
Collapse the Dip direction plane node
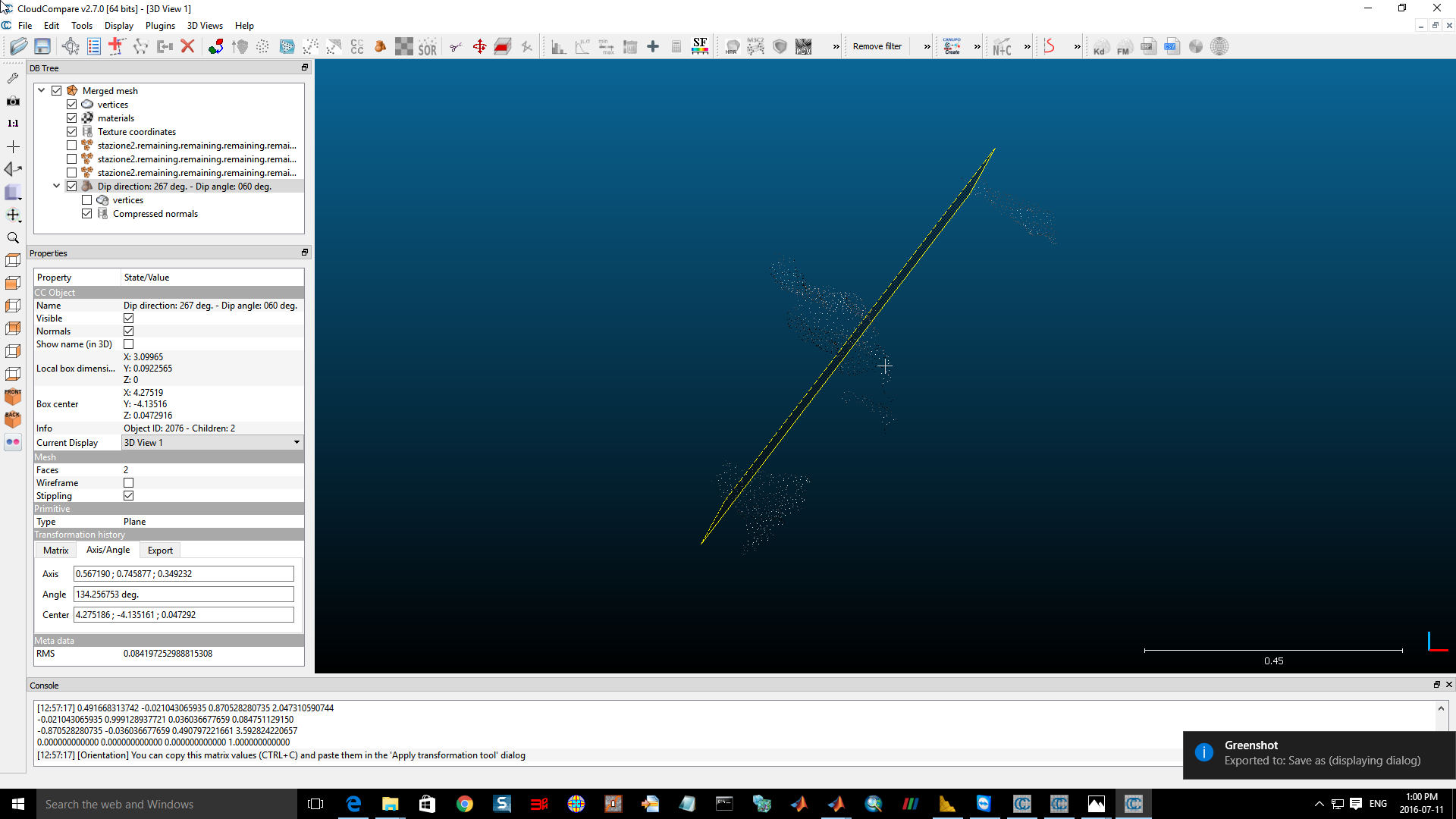(57, 186)
